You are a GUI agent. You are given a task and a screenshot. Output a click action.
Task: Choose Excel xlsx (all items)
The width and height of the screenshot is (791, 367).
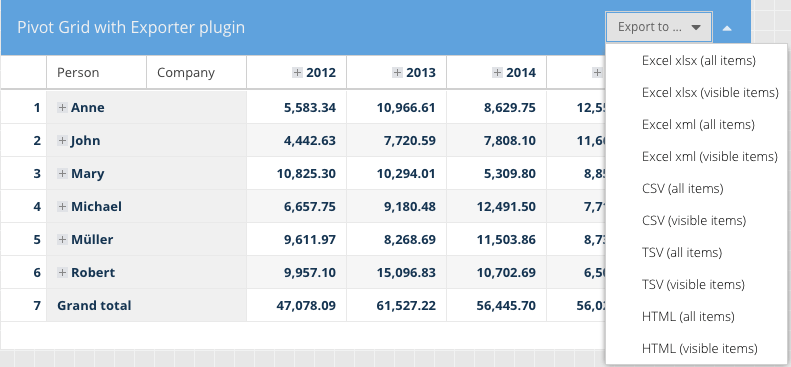click(x=697, y=60)
